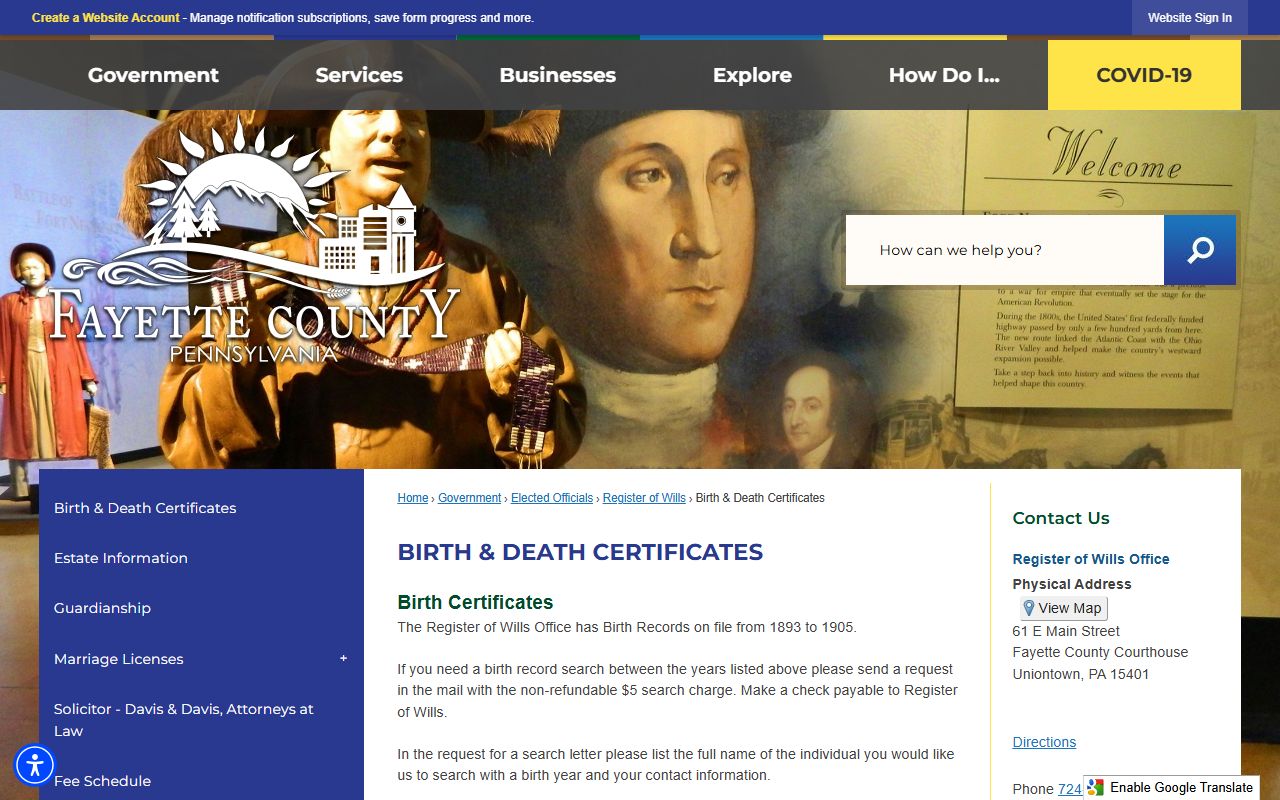
Task: Open the Explore menu
Action: point(752,75)
